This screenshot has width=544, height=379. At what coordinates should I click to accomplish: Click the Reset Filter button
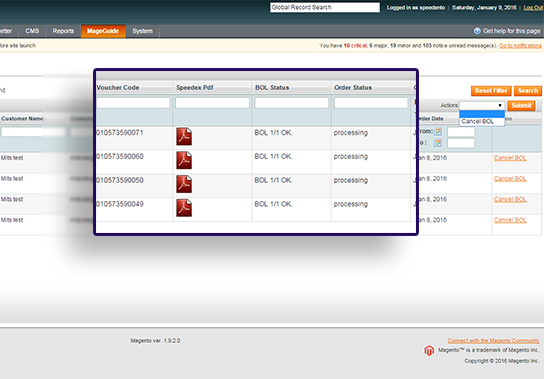coord(491,91)
